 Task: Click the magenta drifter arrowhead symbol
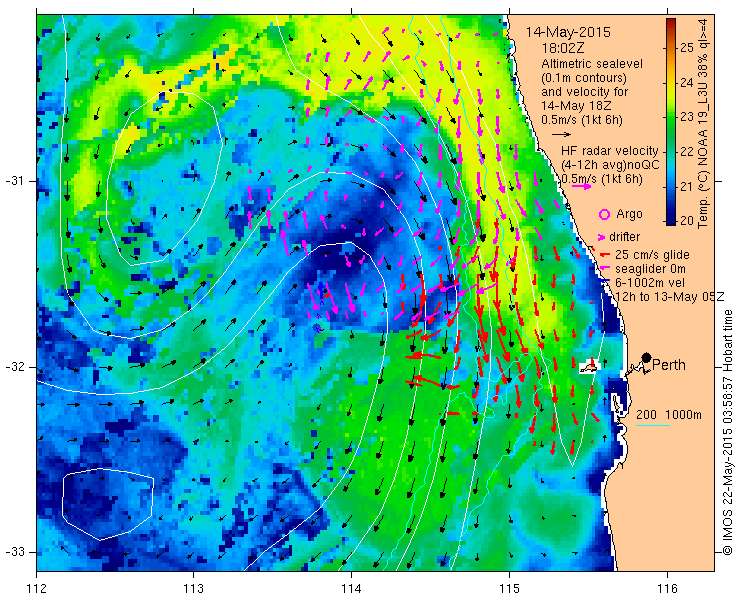pyautogui.click(x=602, y=237)
